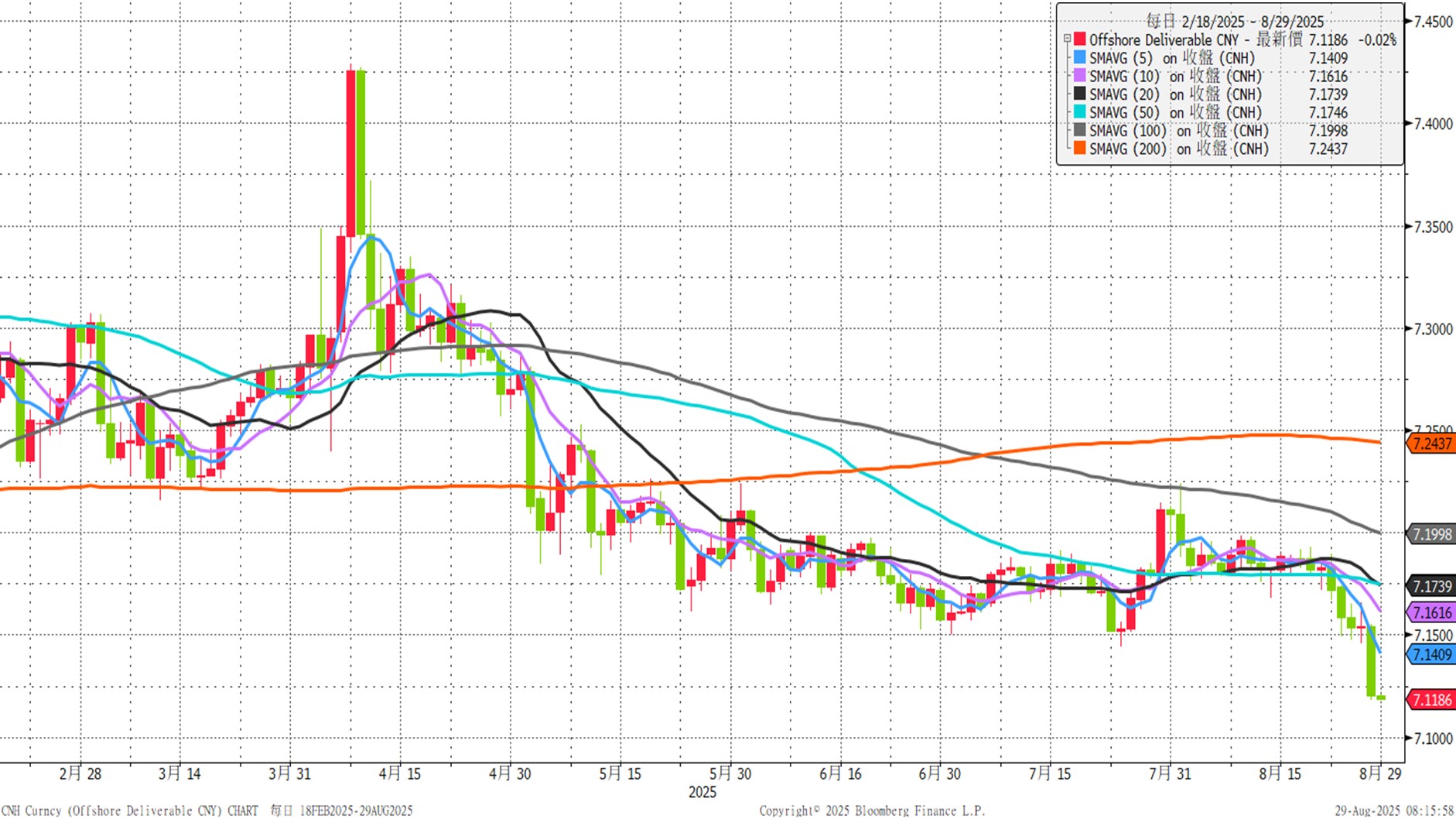
Task: Click the red Offshore Deliverable CNY legend swatch
Action: click(1080, 39)
